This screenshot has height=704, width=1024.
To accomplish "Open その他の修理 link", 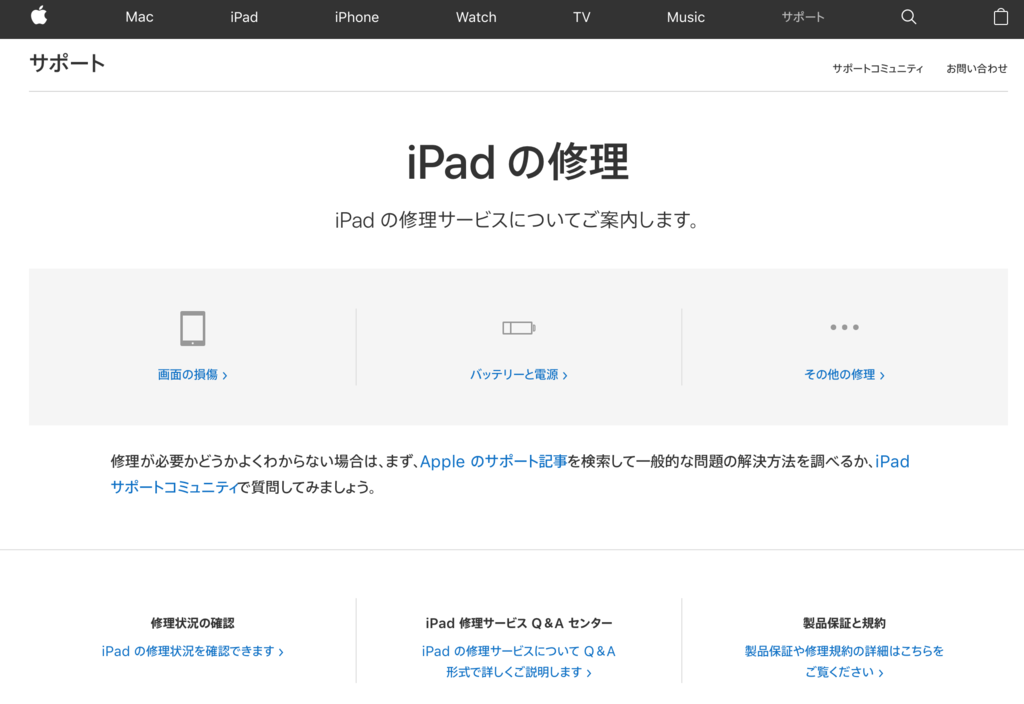I will click(844, 375).
